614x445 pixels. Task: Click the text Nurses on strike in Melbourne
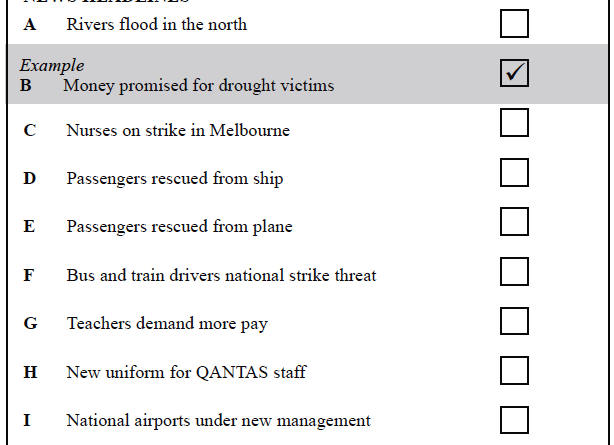178,130
